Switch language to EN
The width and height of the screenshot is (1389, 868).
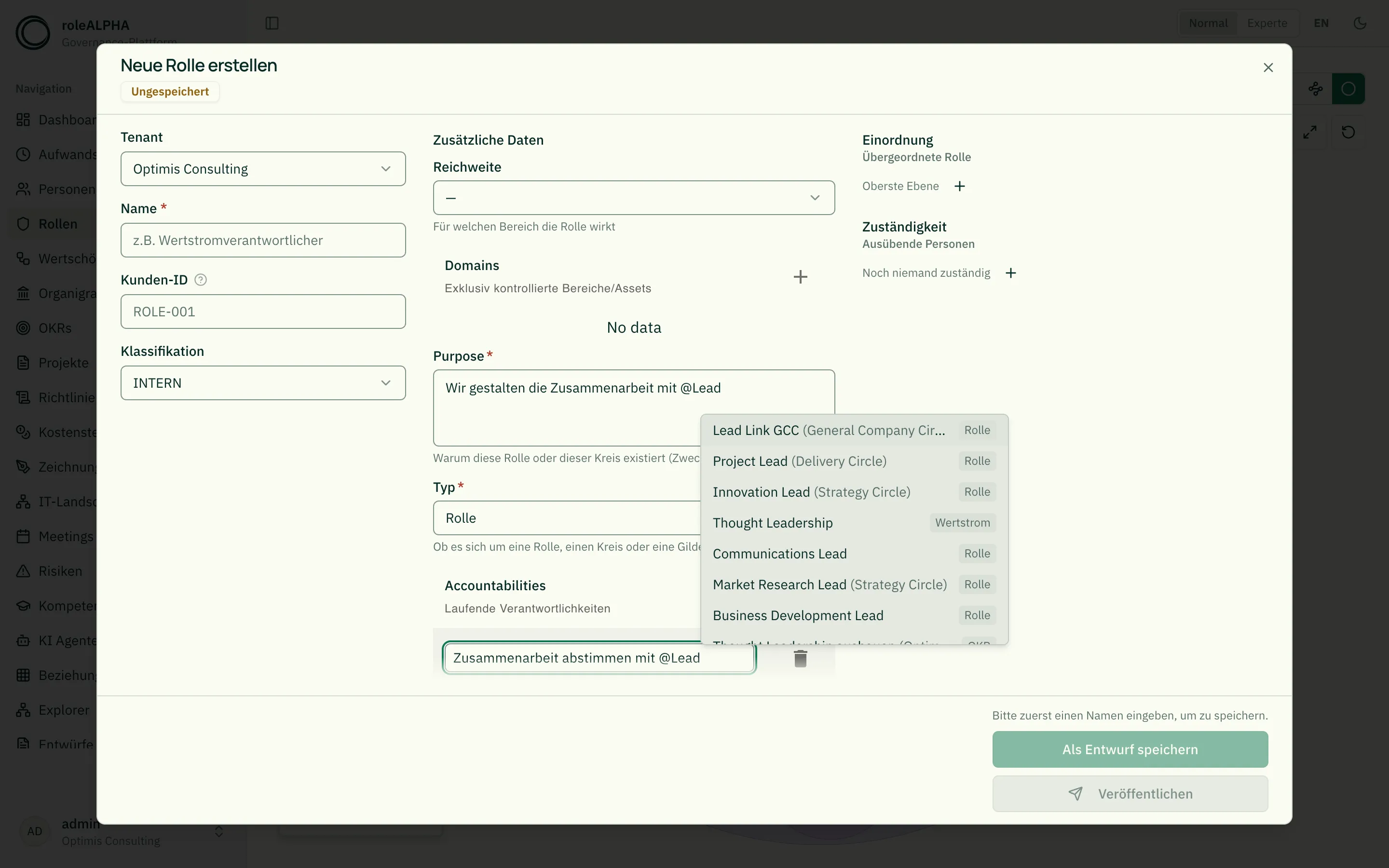1321,24
